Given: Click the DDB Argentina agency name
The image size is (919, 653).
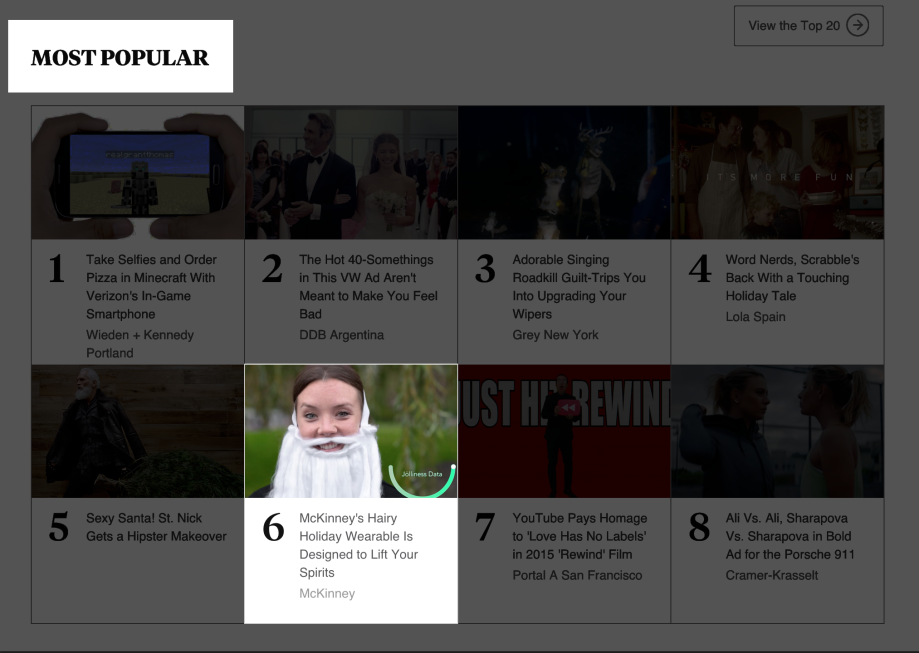Looking at the screenshot, I should click(x=341, y=335).
